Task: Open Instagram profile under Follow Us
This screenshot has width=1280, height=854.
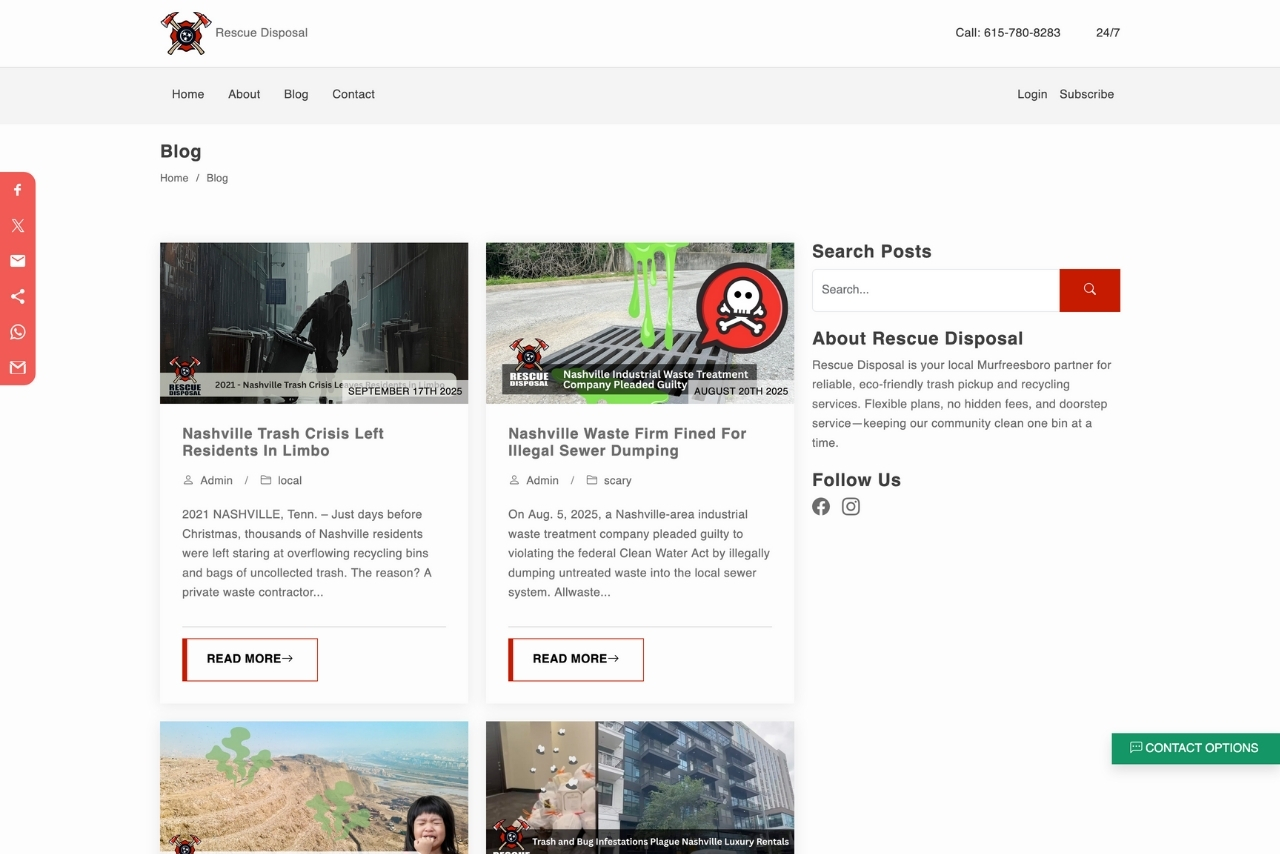Action: (x=851, y=506)
